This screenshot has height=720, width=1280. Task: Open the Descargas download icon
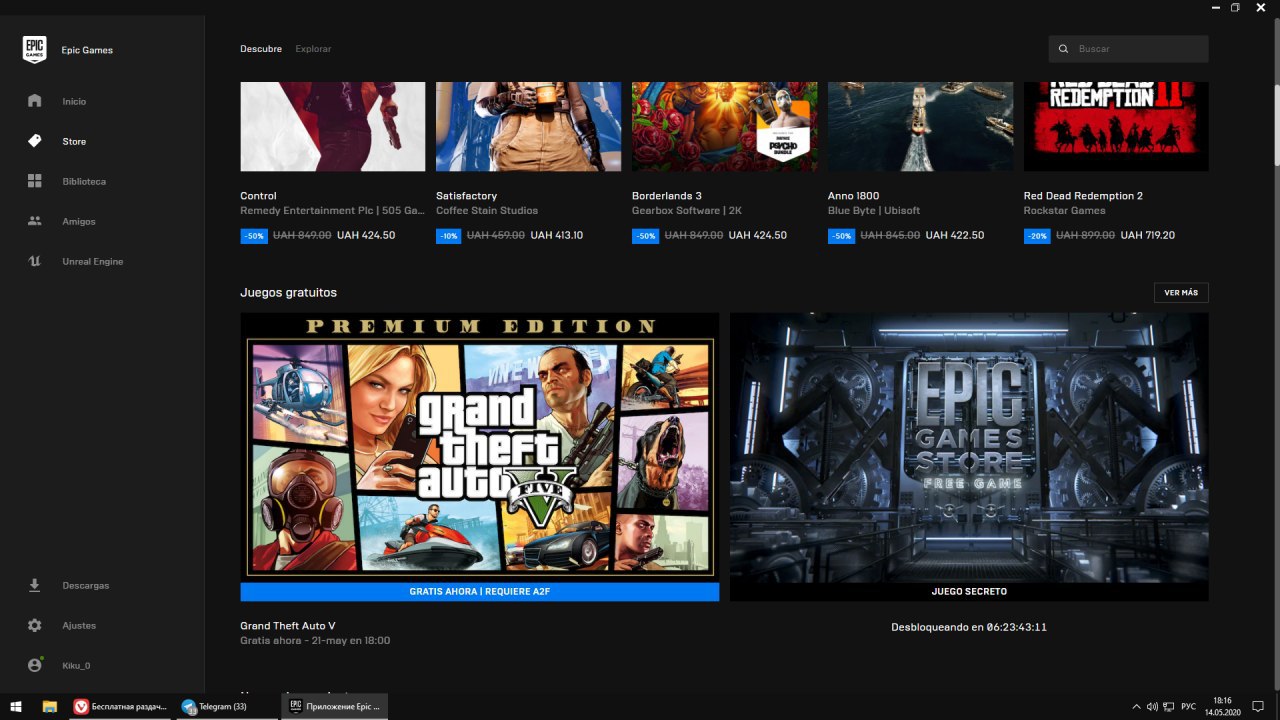pos(35,585)
